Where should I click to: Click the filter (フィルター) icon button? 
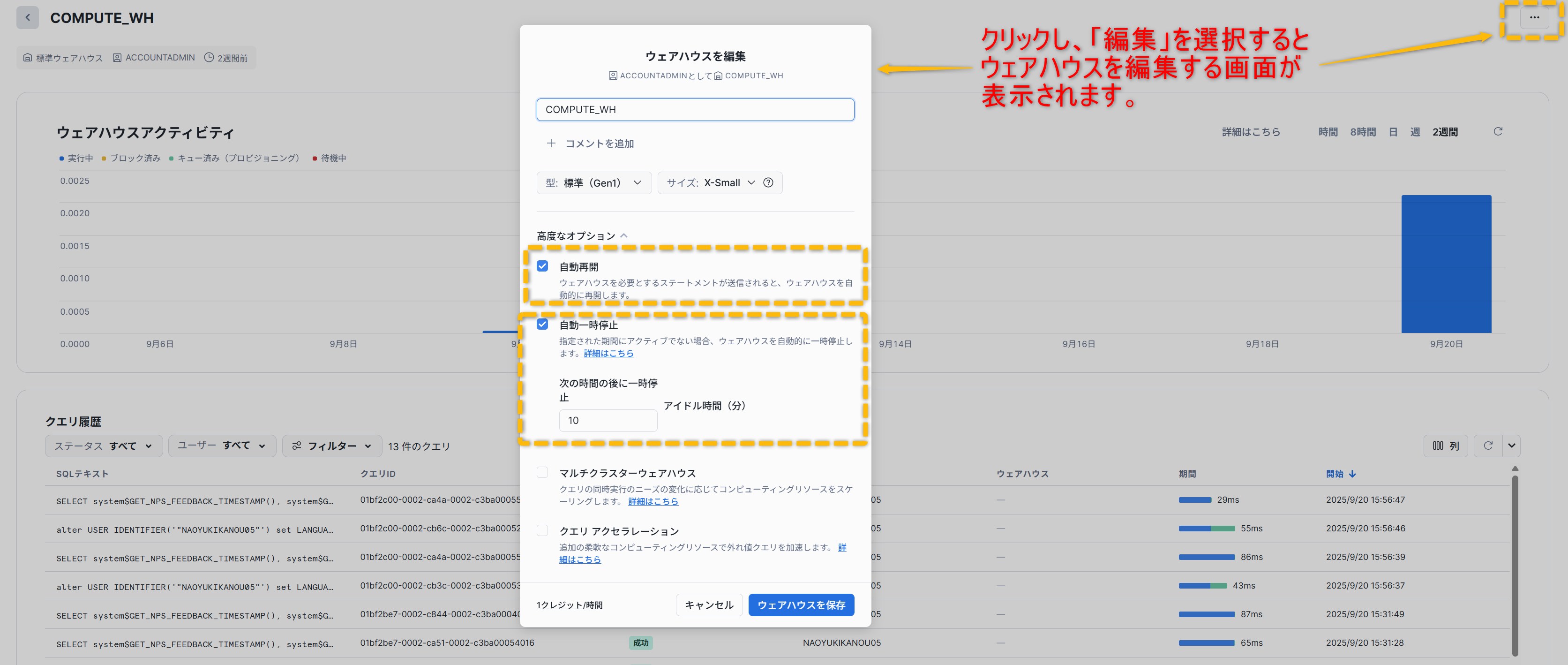point(332,446)
